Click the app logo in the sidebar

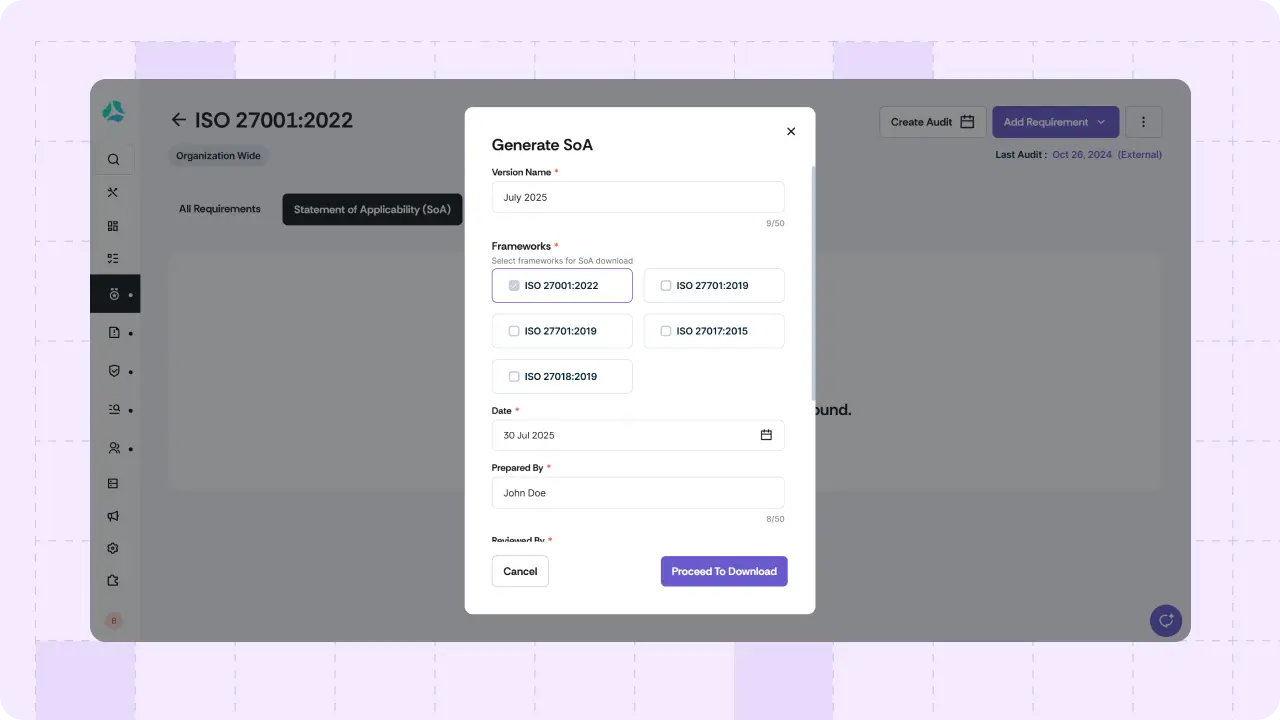(x=113, y=112)
